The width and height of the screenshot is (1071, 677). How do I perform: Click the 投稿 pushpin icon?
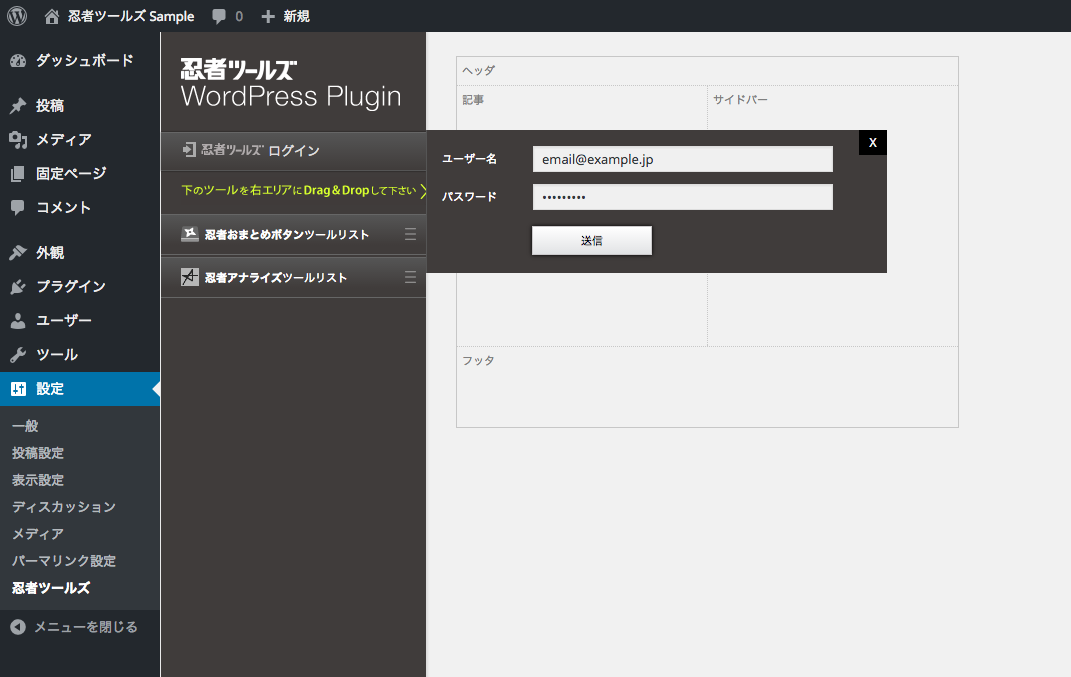click(x=18, y=106)
